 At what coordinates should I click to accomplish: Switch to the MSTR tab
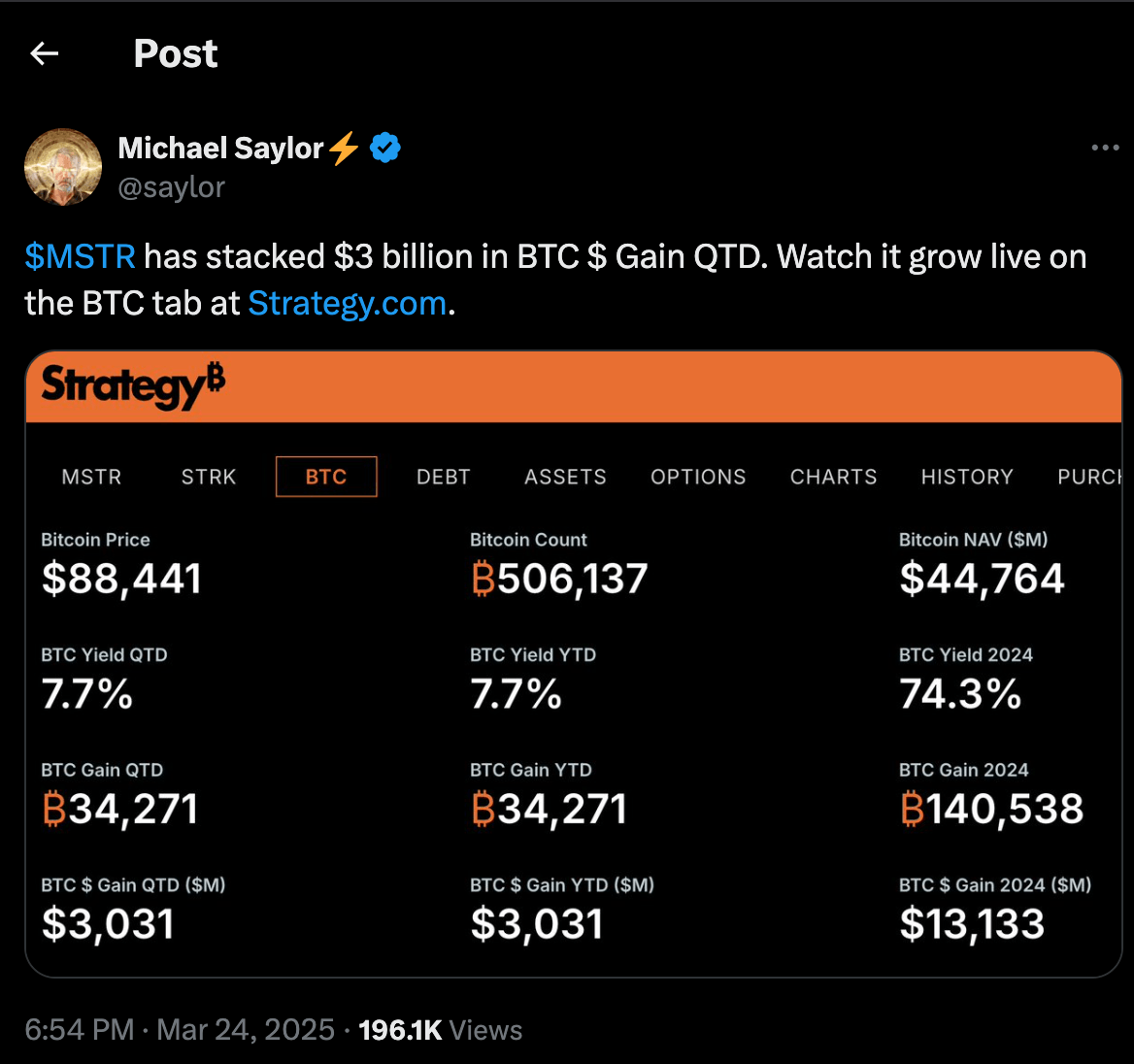click(91, 477)
